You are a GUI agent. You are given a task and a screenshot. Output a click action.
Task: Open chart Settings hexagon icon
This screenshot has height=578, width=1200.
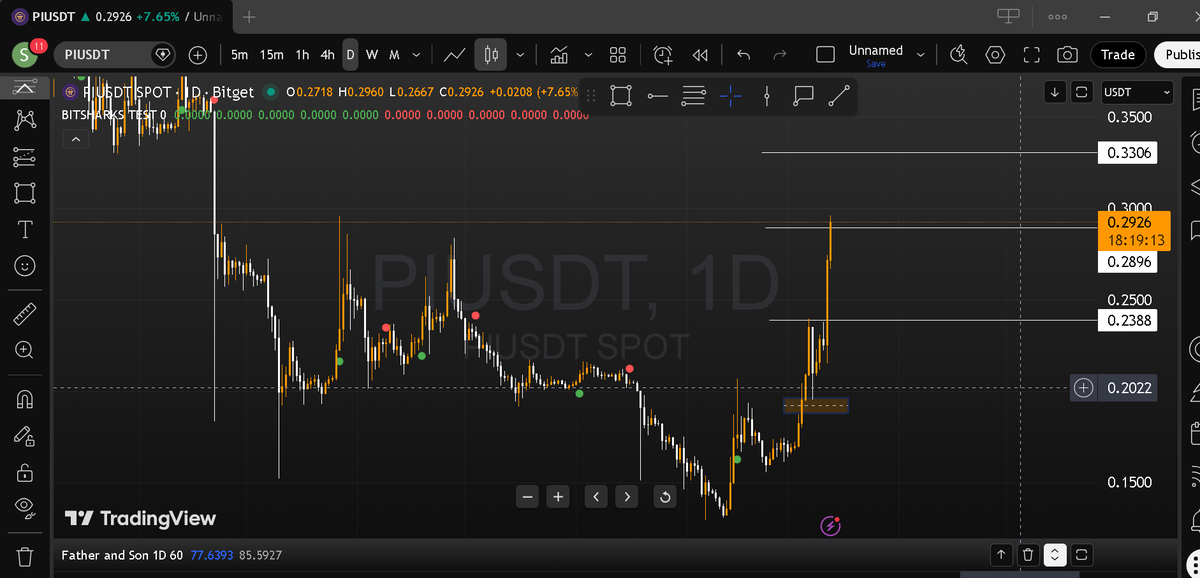point(995,55)
